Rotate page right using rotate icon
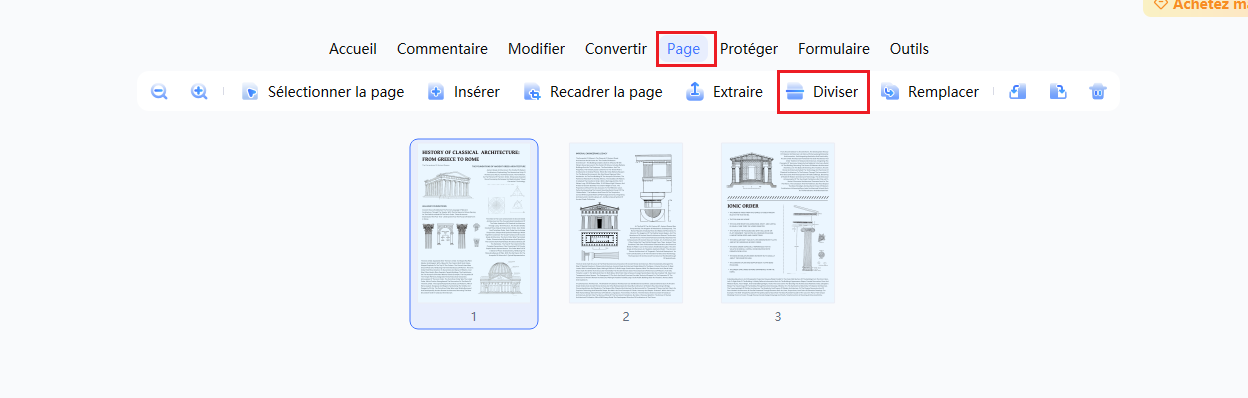This screenshot has height=398, width=1248. (x=1058, y=92)
